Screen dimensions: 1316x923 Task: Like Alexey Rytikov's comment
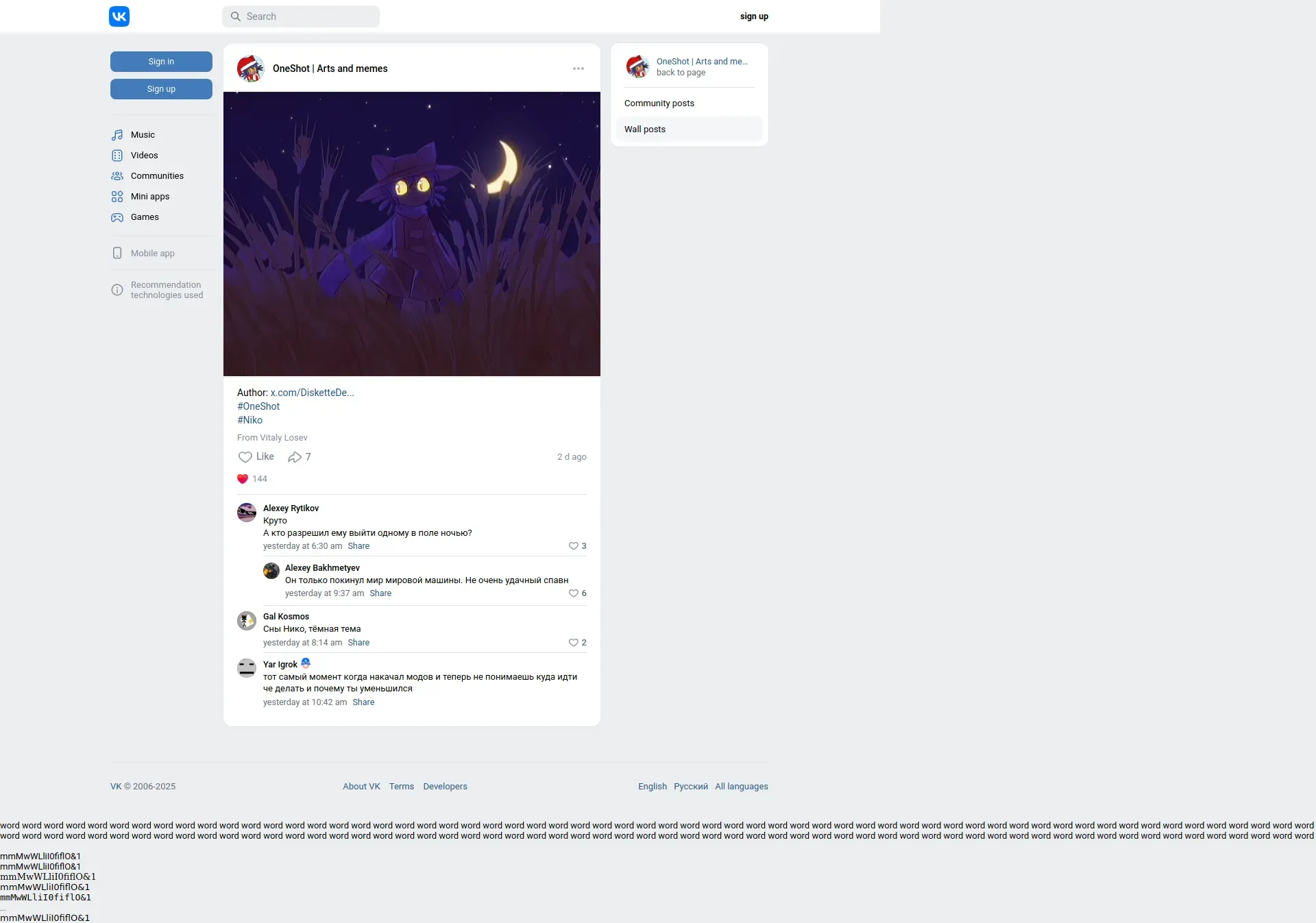tap(574, 546)
